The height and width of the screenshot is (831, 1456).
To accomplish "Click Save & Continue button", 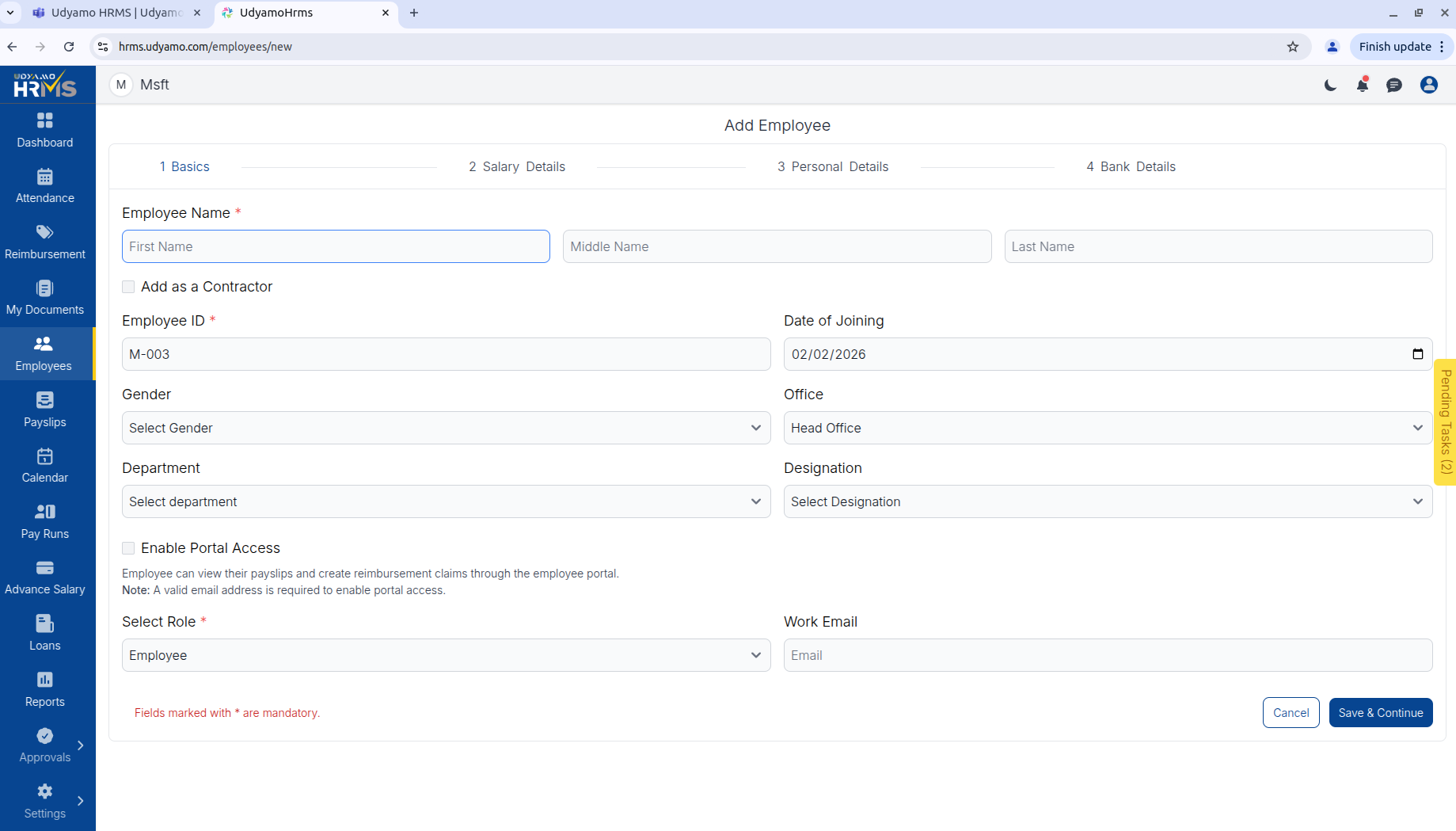I will [x=1381, y=713].
